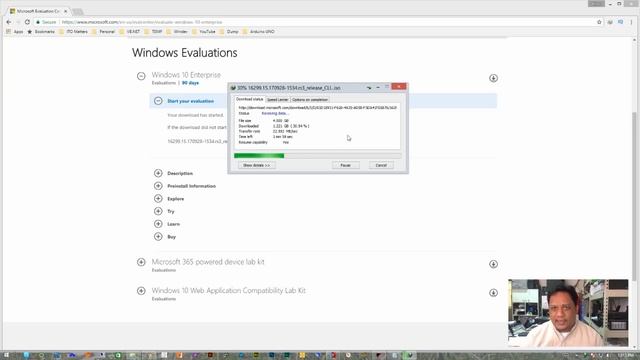Click the download icon for Web Application Compatibility Lab Kit
This screenshot has width=640, height=360.
[x=493, y=293]
